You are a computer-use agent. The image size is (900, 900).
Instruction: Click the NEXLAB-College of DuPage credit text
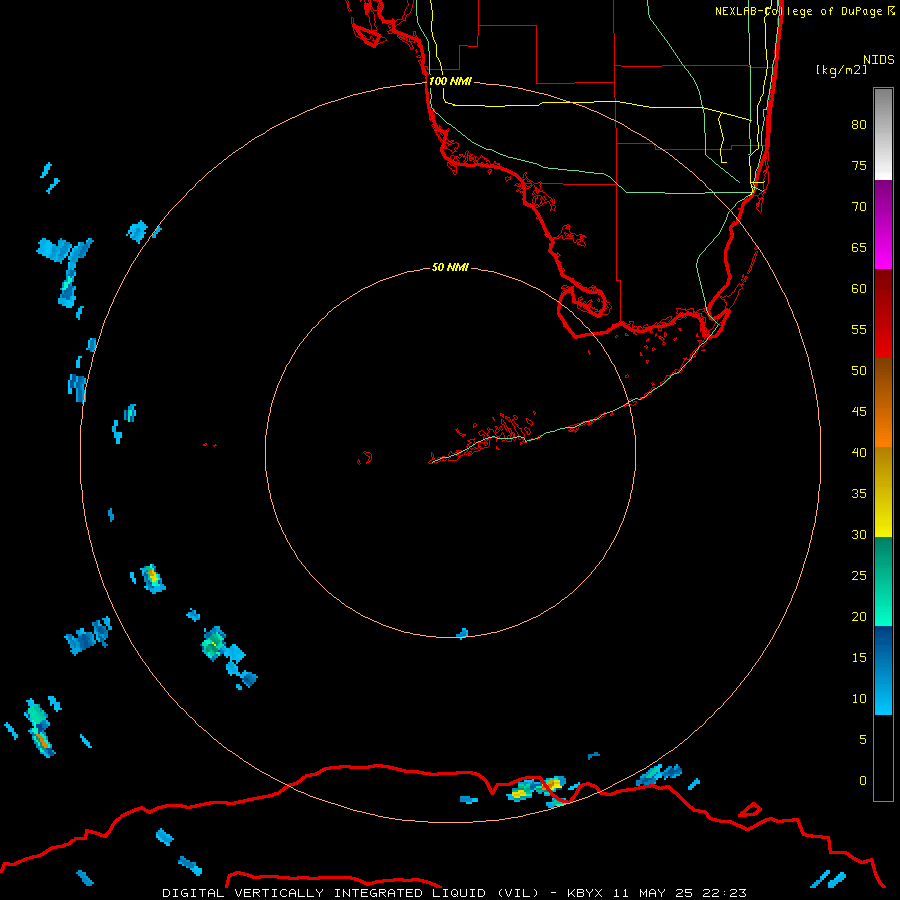click(798, 11)
